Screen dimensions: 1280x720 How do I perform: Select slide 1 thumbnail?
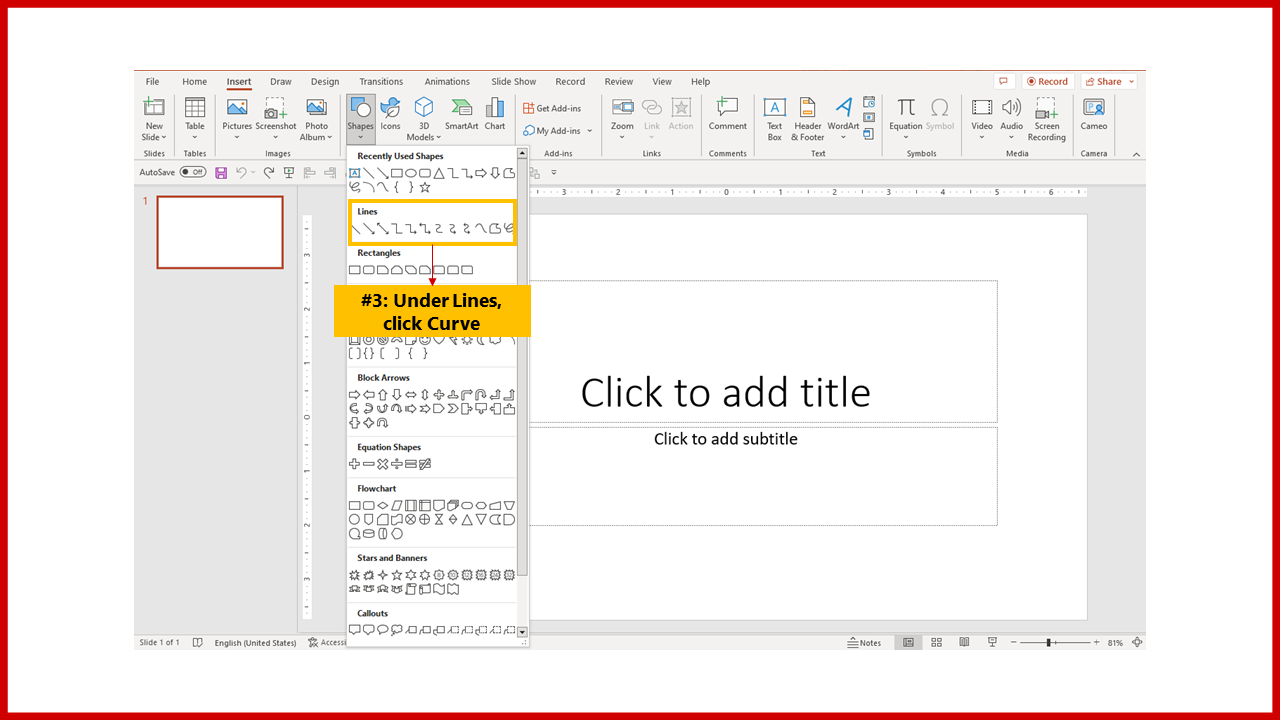pos(220,232)
